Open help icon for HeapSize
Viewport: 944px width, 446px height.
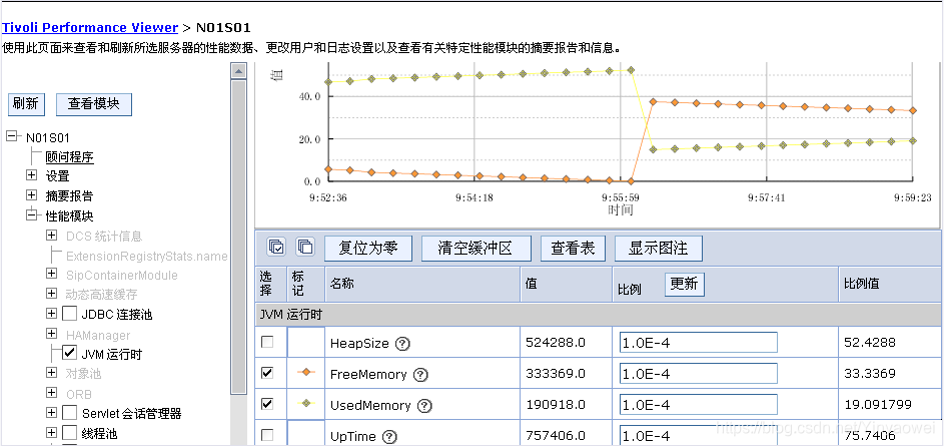(x=403, y=344)
